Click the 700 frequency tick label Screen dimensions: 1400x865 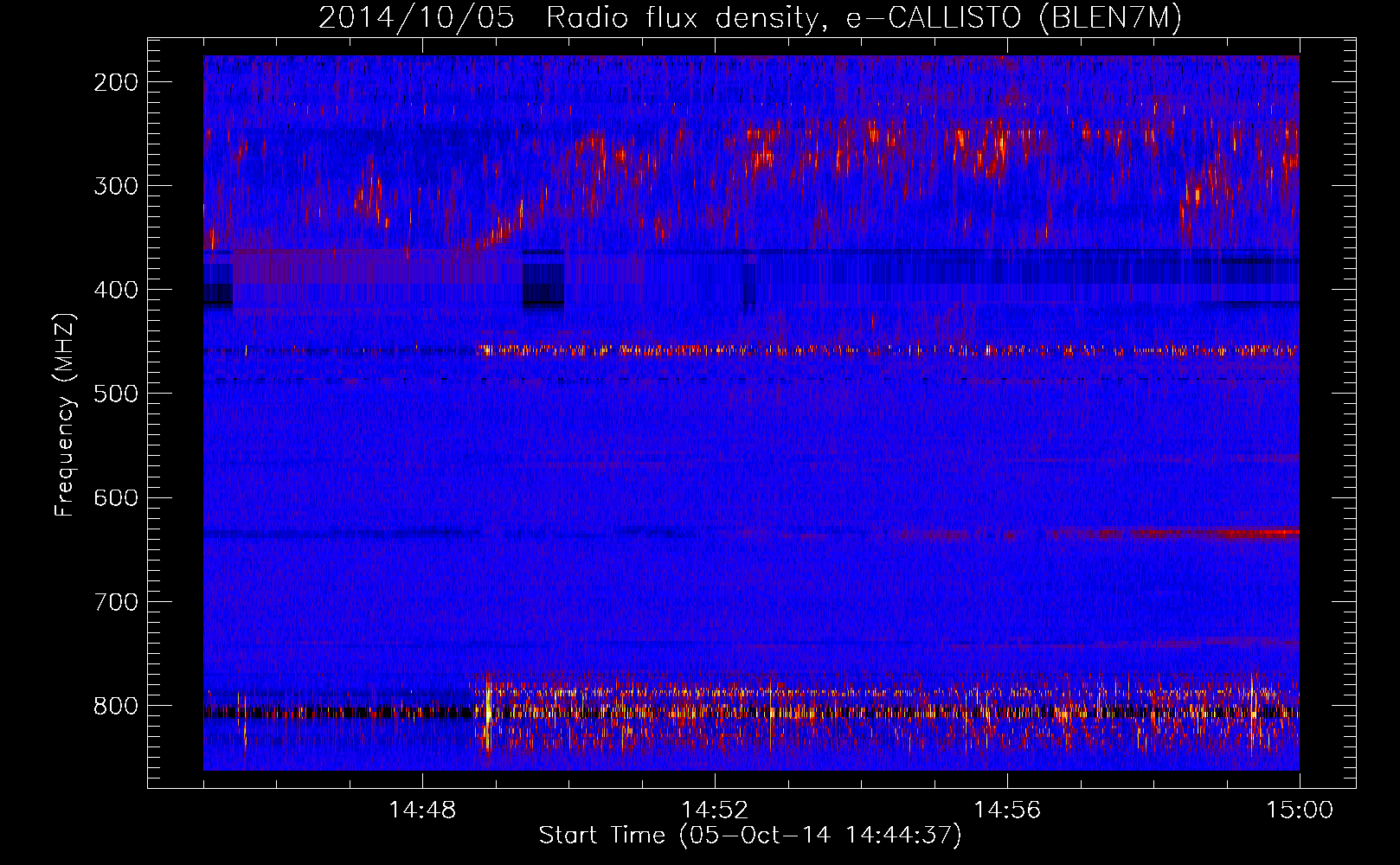(x=116, y=601)
